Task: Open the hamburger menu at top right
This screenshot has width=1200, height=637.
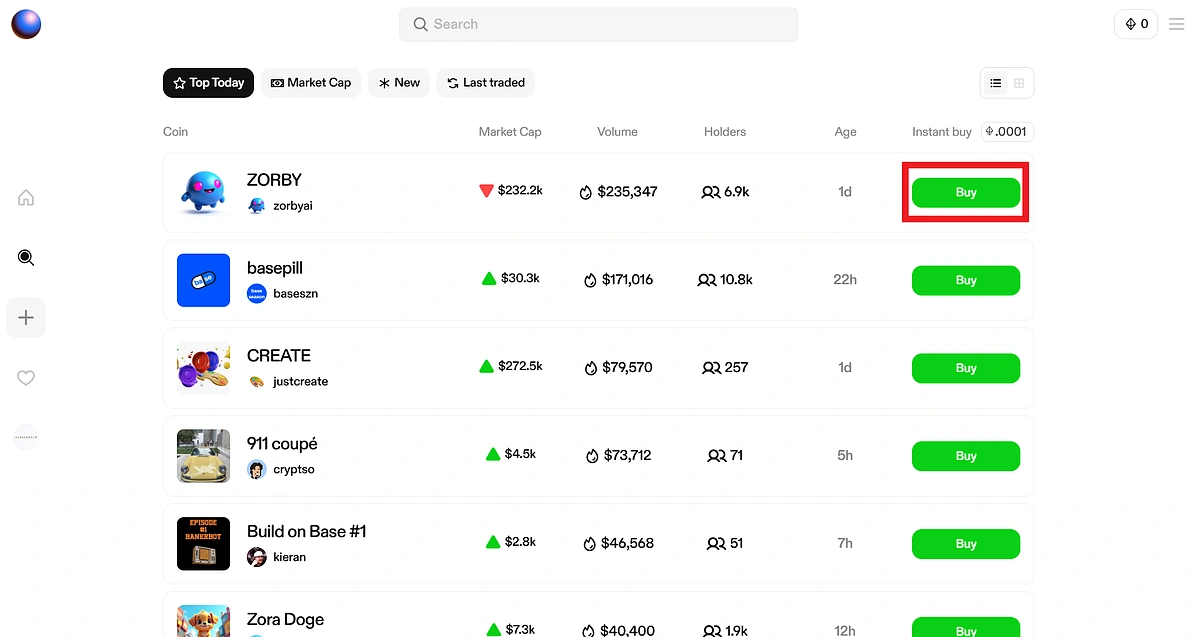Action: click(x=1177, y=24)
